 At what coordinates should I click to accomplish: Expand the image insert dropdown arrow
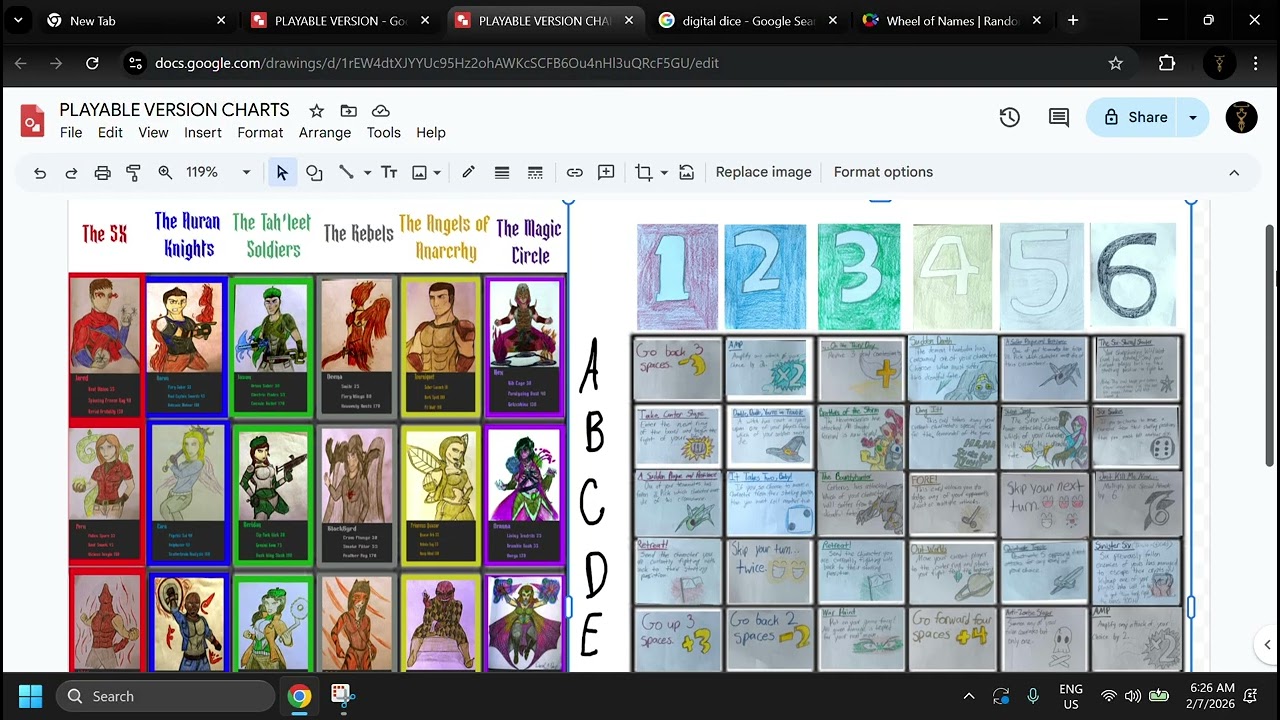[437, 173]
